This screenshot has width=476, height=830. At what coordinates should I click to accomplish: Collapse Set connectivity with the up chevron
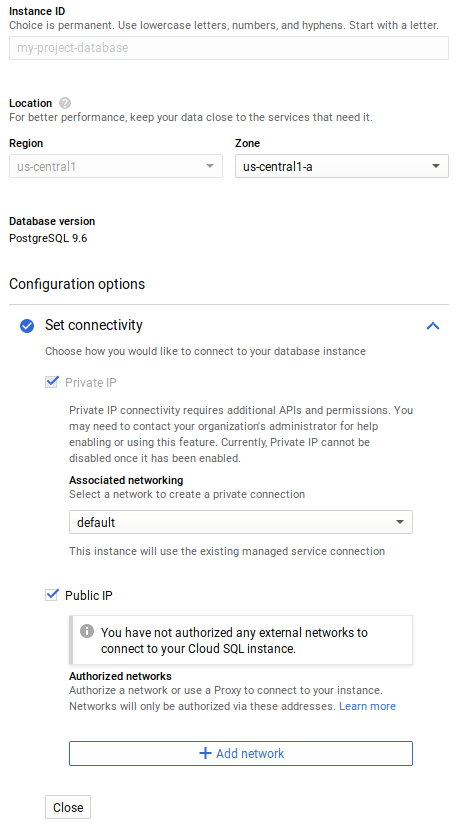pyautogui.click(x=433, y=326)
